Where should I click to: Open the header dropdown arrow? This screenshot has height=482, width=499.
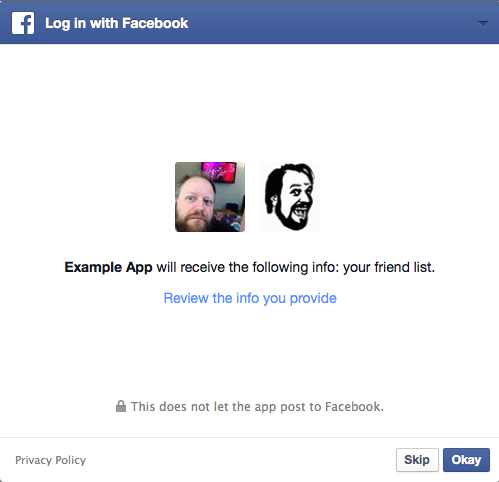(483, 24)
